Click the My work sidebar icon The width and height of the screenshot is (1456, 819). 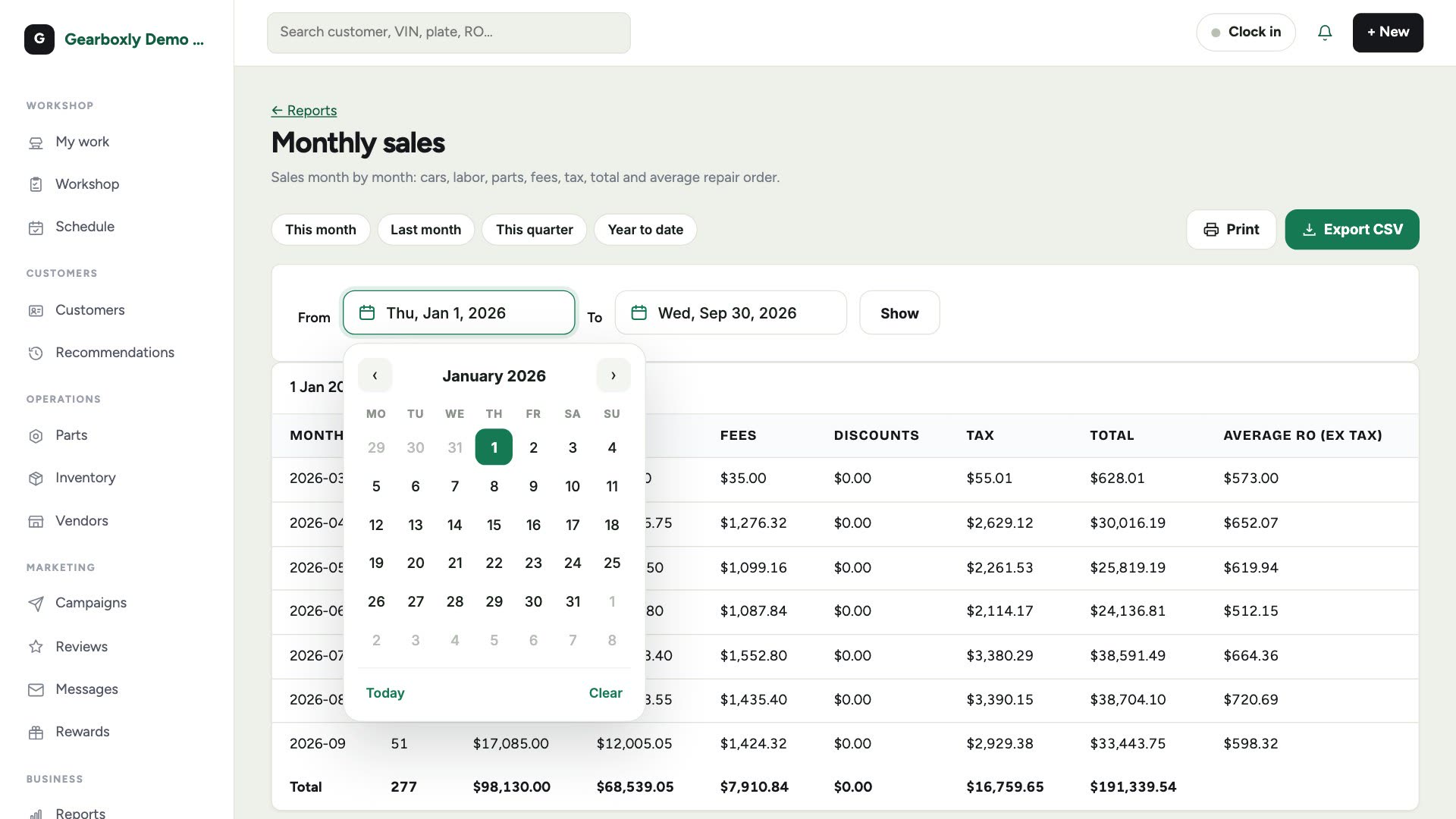pyautogui.click(x=36, y=143)
